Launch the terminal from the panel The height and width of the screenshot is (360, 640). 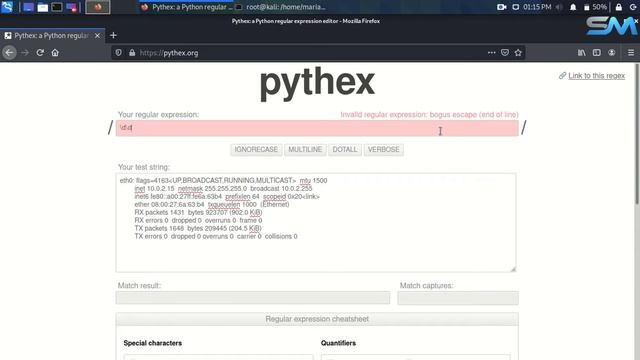(x=57, y=7)
